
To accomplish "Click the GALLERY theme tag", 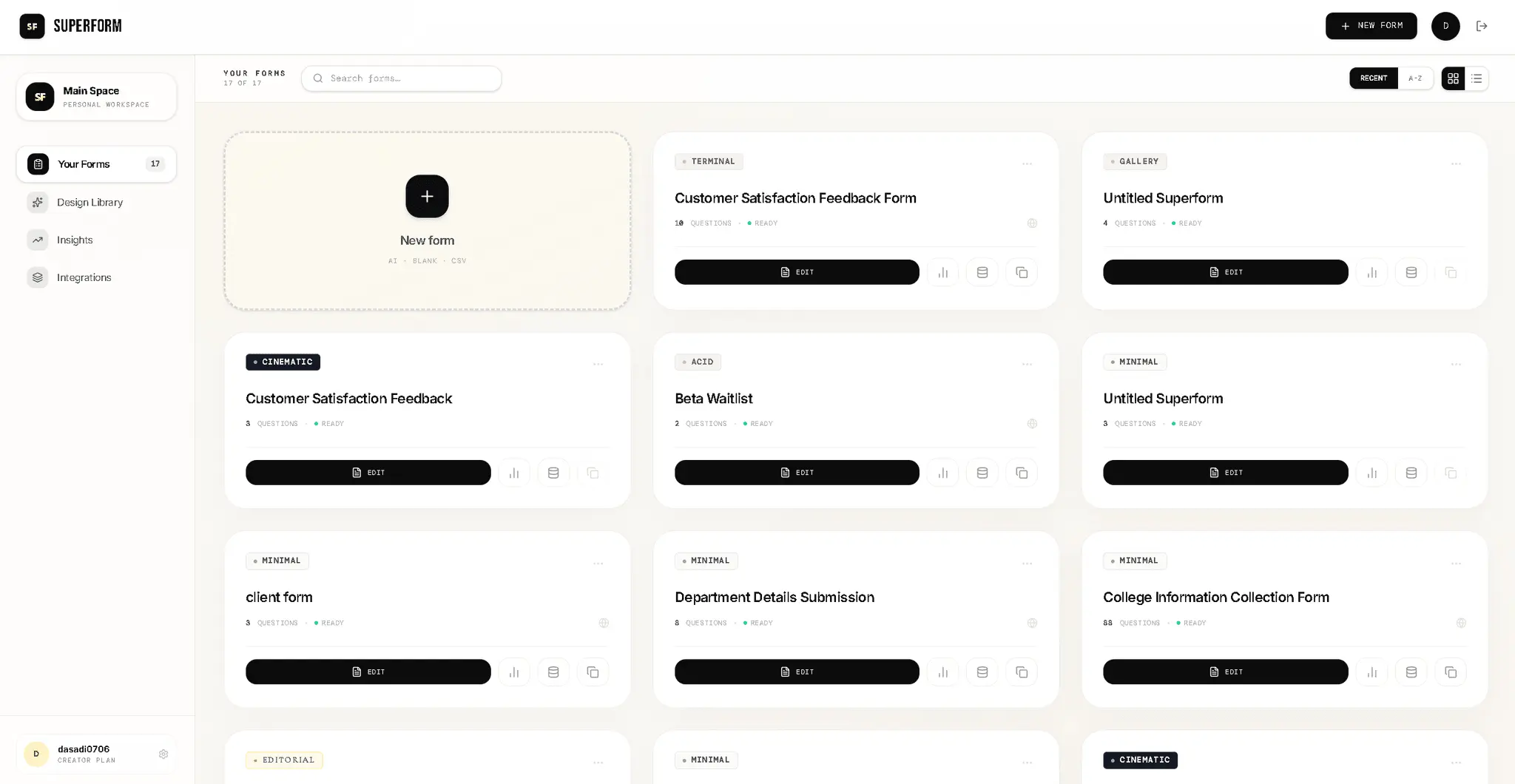I will [1135, 161].
